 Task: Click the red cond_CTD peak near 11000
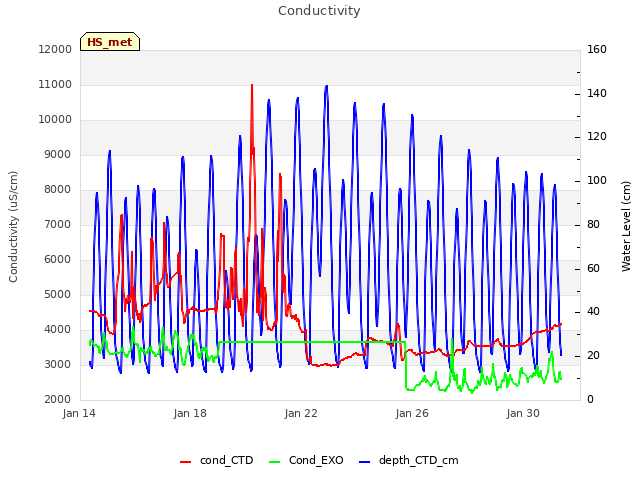252,87
